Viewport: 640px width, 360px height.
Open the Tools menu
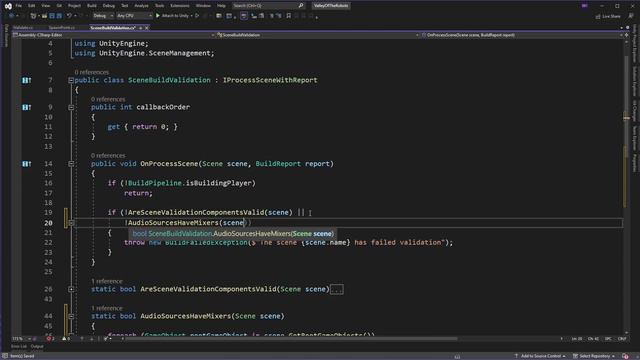point(160,6)
